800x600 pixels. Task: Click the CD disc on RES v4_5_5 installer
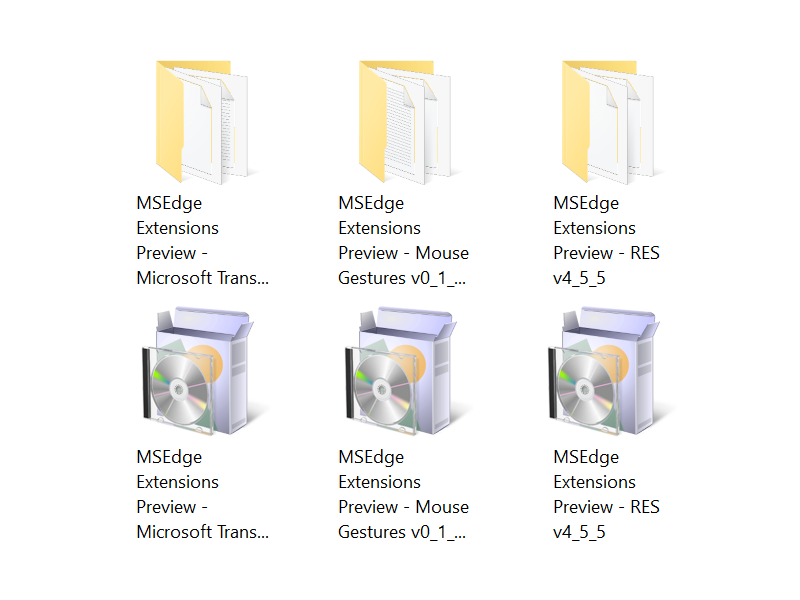[x=586, y=390]
